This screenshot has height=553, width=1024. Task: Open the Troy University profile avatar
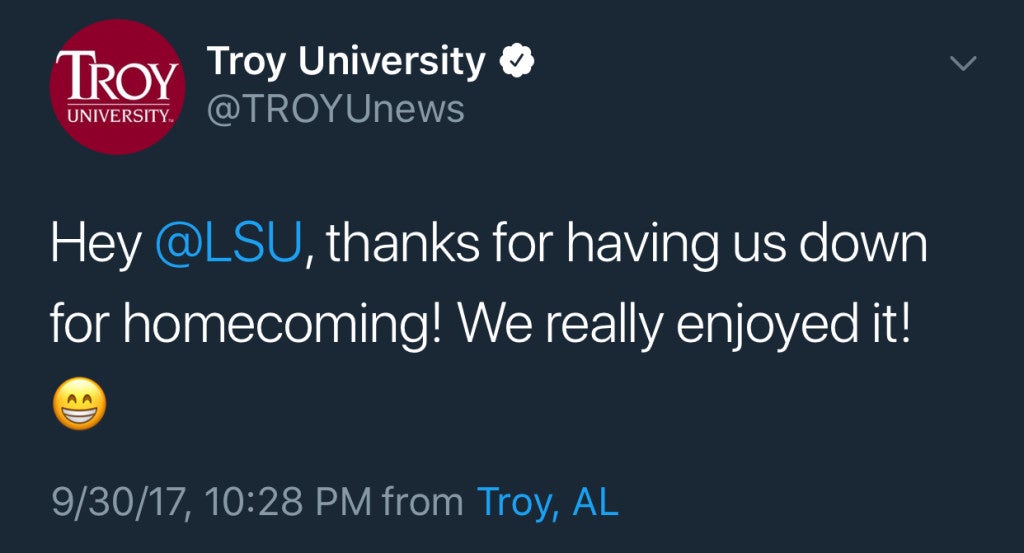point(118,87)
